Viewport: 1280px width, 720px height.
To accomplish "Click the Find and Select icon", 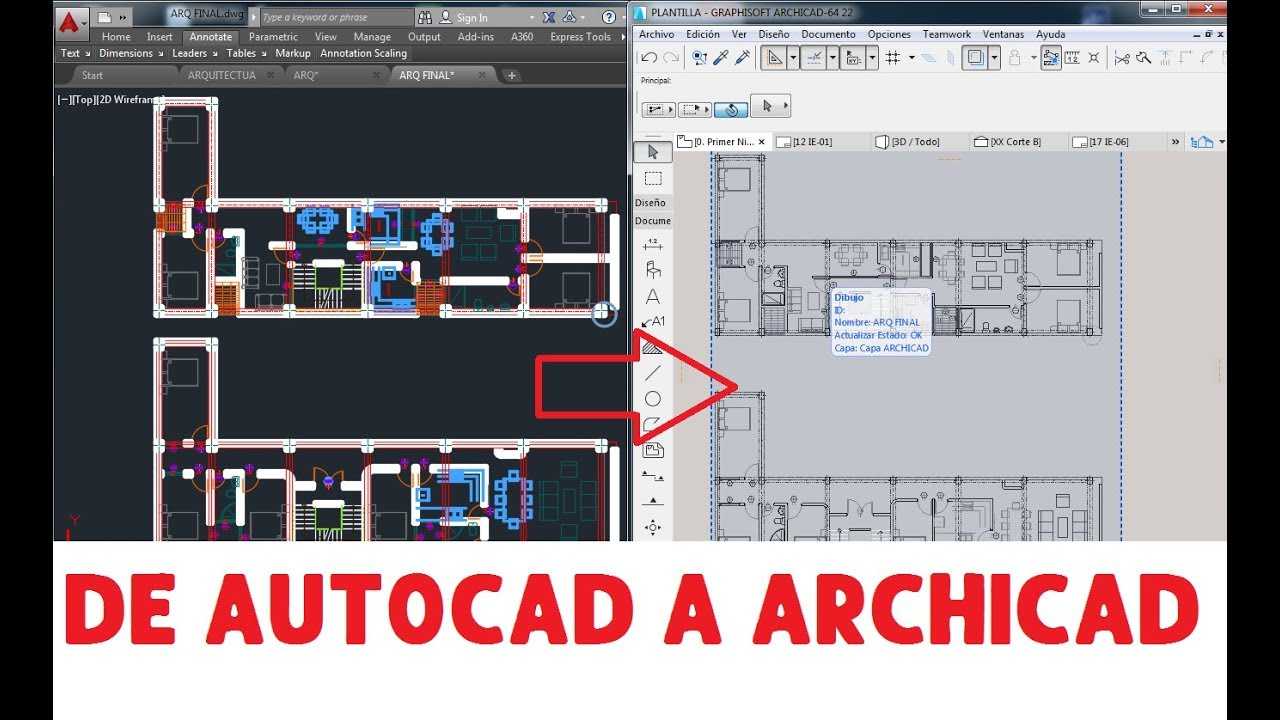I will coord(699,57).
